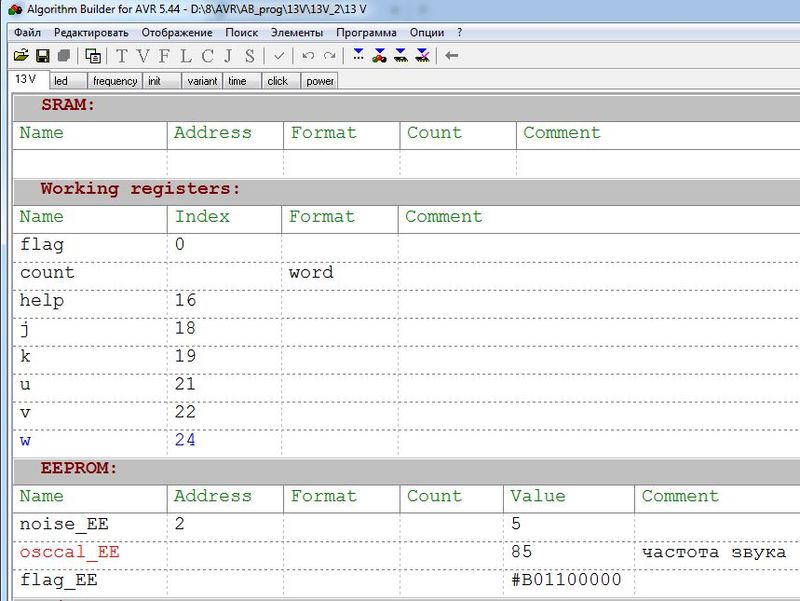Click the open file folder icon
800x601 pixels.
[x=20, y=56]
